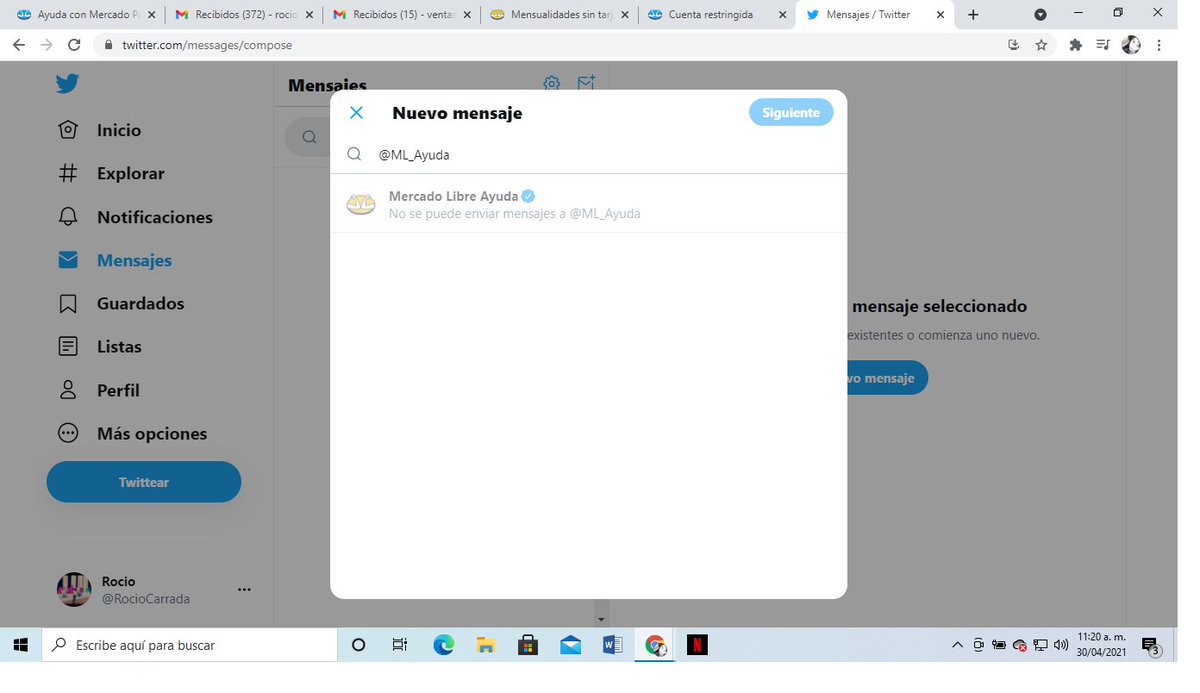This screenshot has width=1200, height=693.
Task: Open the Windows Start menu
Action: [x=21, y=645]
